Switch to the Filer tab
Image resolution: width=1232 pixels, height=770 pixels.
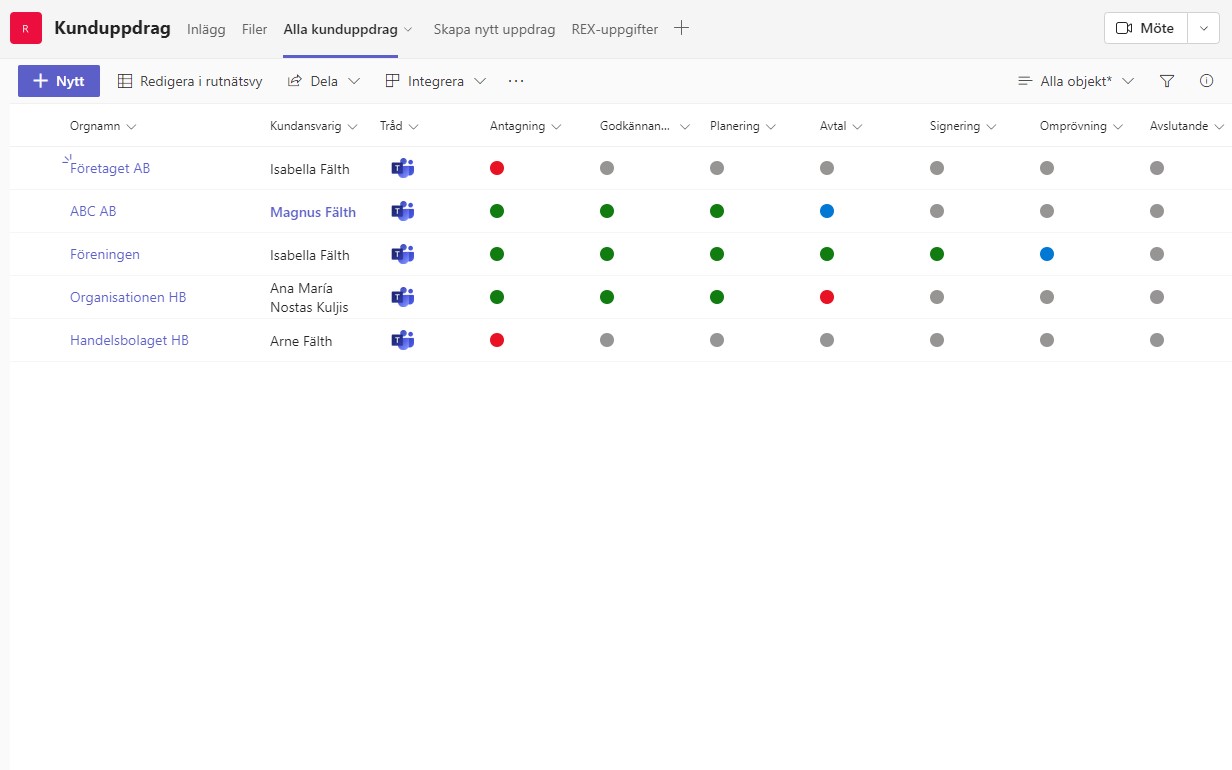coord(255,29)
